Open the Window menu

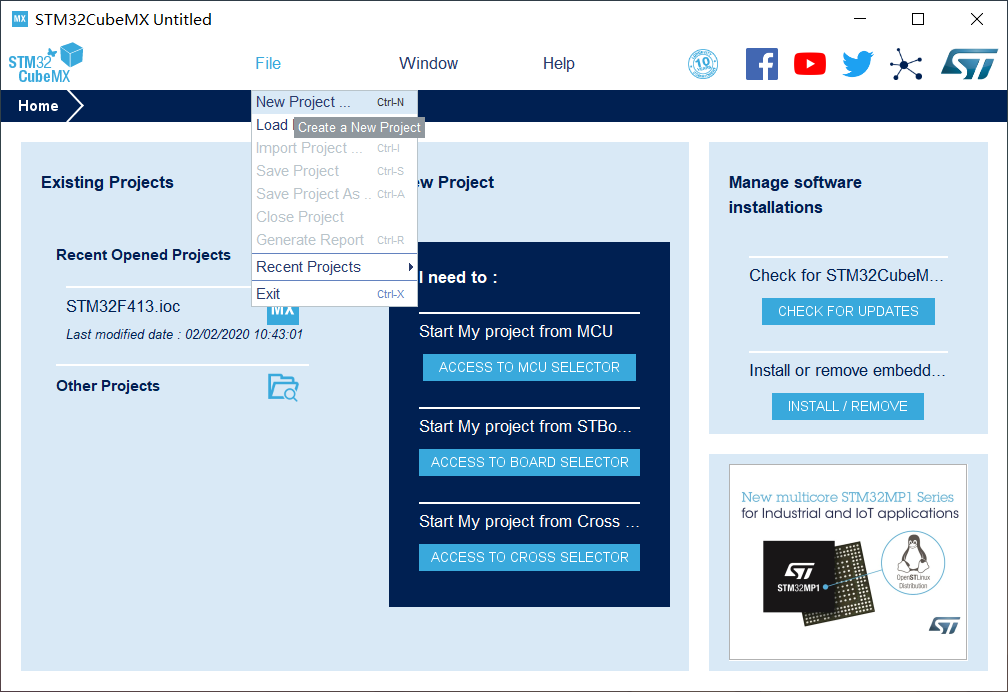pyautogui.click(x=428, y=63)
